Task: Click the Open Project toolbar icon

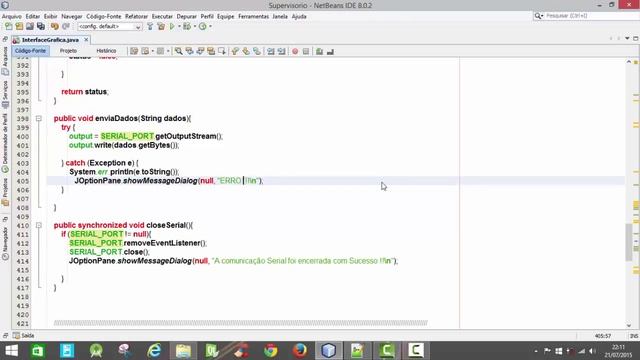Action: (x=30, y=27)
